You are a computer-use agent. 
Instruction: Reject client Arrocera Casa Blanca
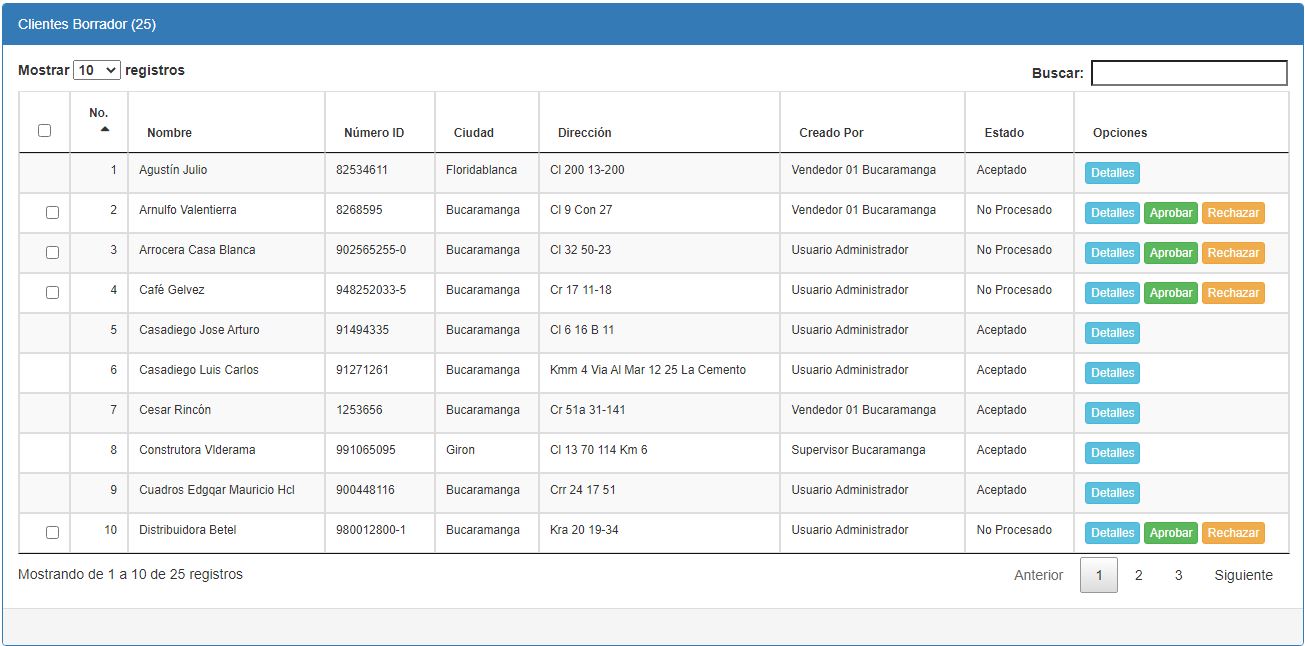coord(1232,253)
